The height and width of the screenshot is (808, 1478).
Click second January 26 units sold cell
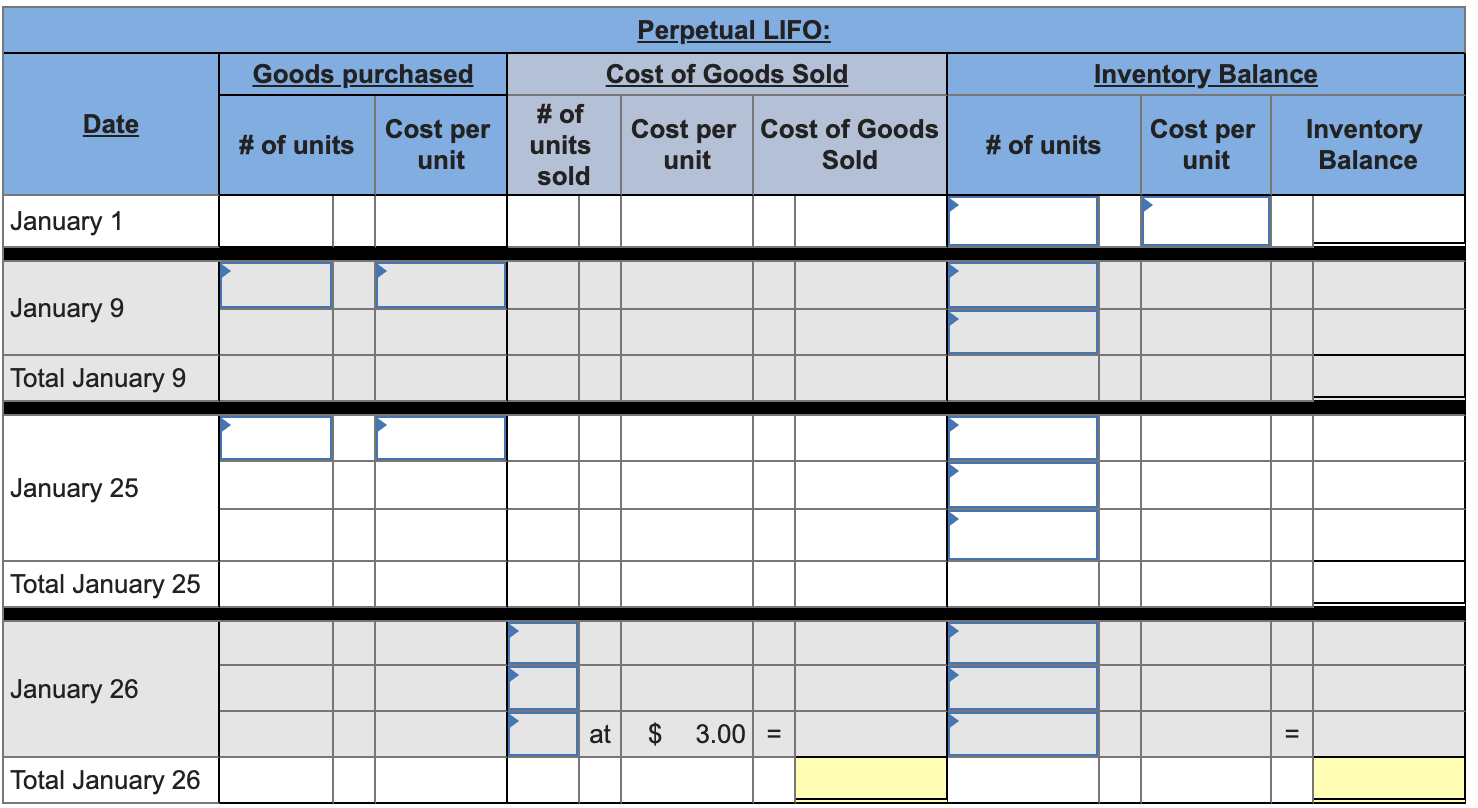tap(543, 688)
